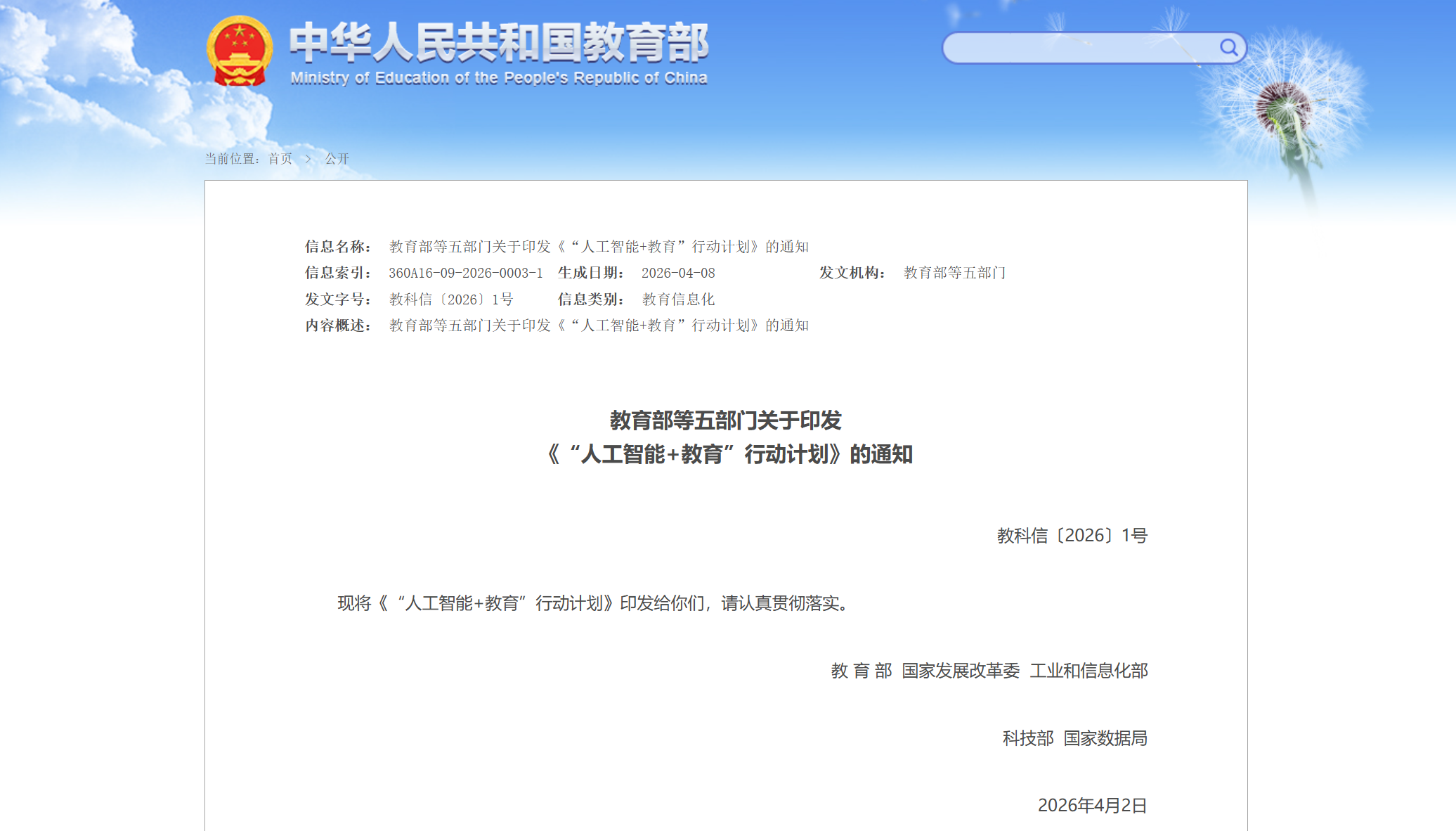Click the 科技部 国家数据局 signature line

click(1074, 740)
